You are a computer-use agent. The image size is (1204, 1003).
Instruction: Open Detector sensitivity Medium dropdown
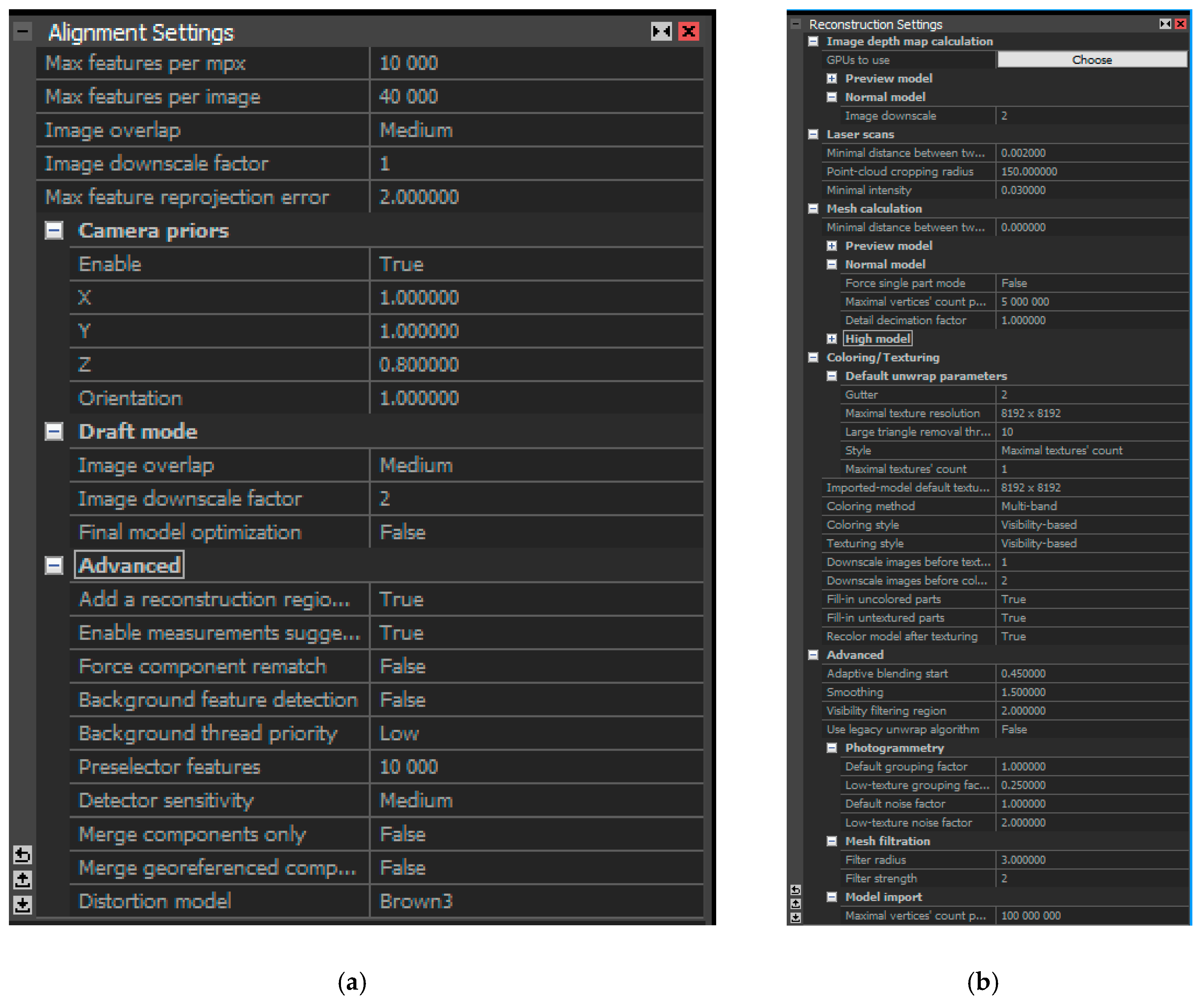click(537, 801)
